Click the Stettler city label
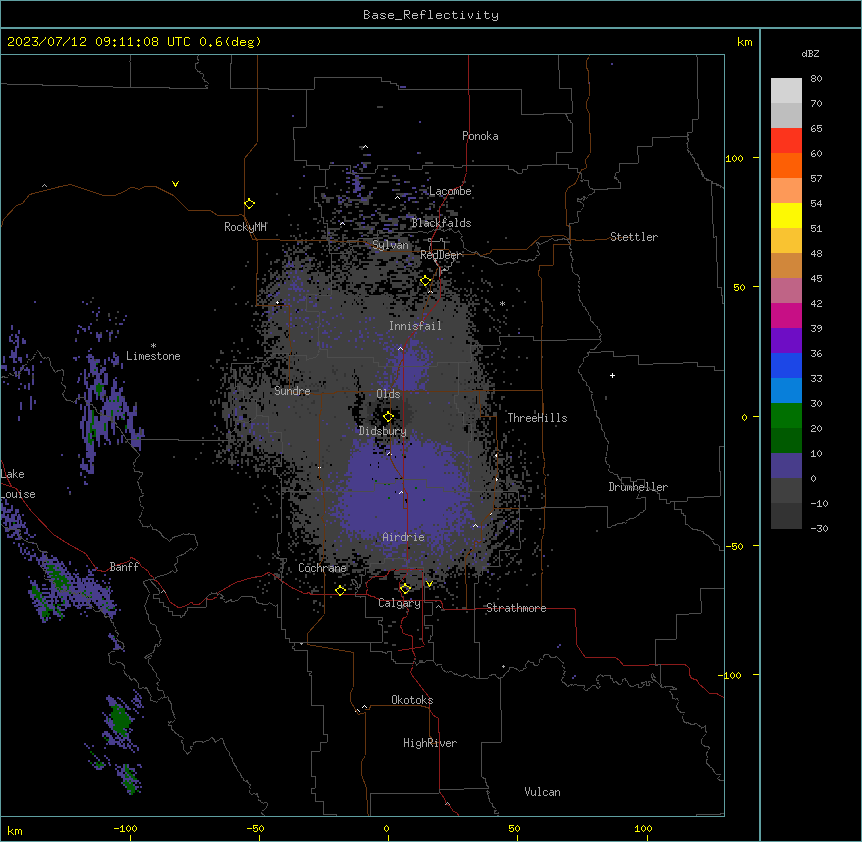862x842 pixels. point(634,237)
